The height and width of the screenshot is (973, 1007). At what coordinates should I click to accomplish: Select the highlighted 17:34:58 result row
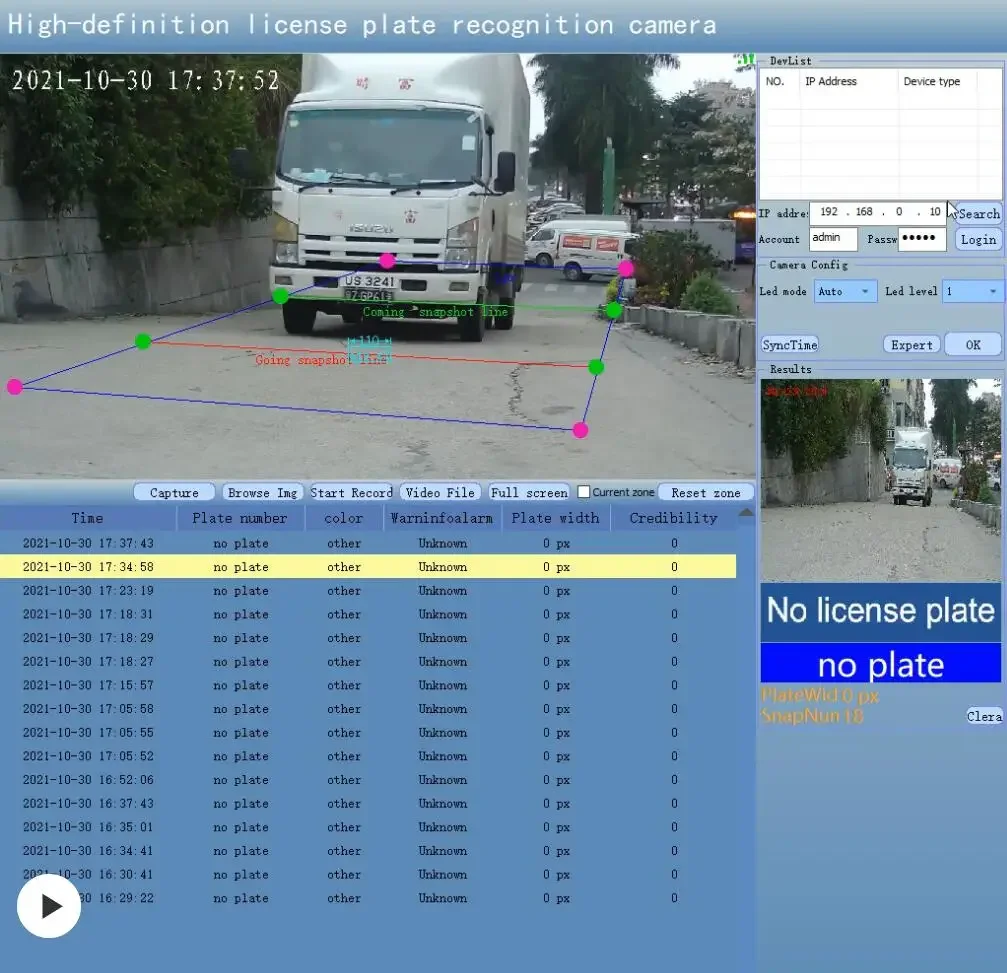pos(368,566)
